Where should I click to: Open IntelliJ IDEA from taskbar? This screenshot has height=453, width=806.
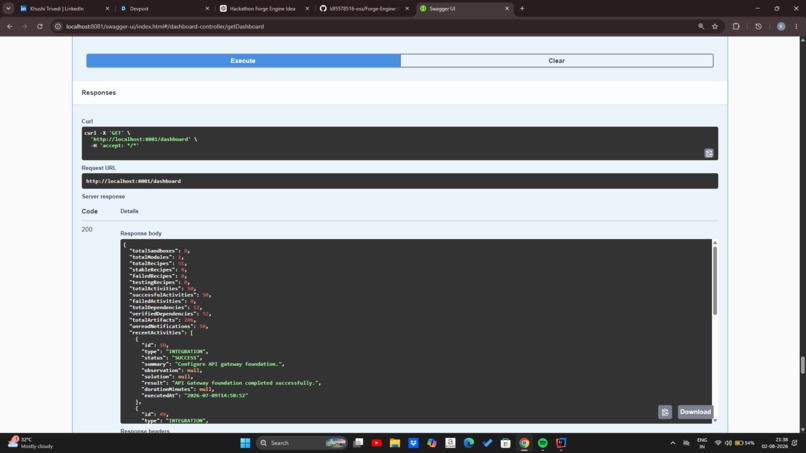[x=561, y=443]
